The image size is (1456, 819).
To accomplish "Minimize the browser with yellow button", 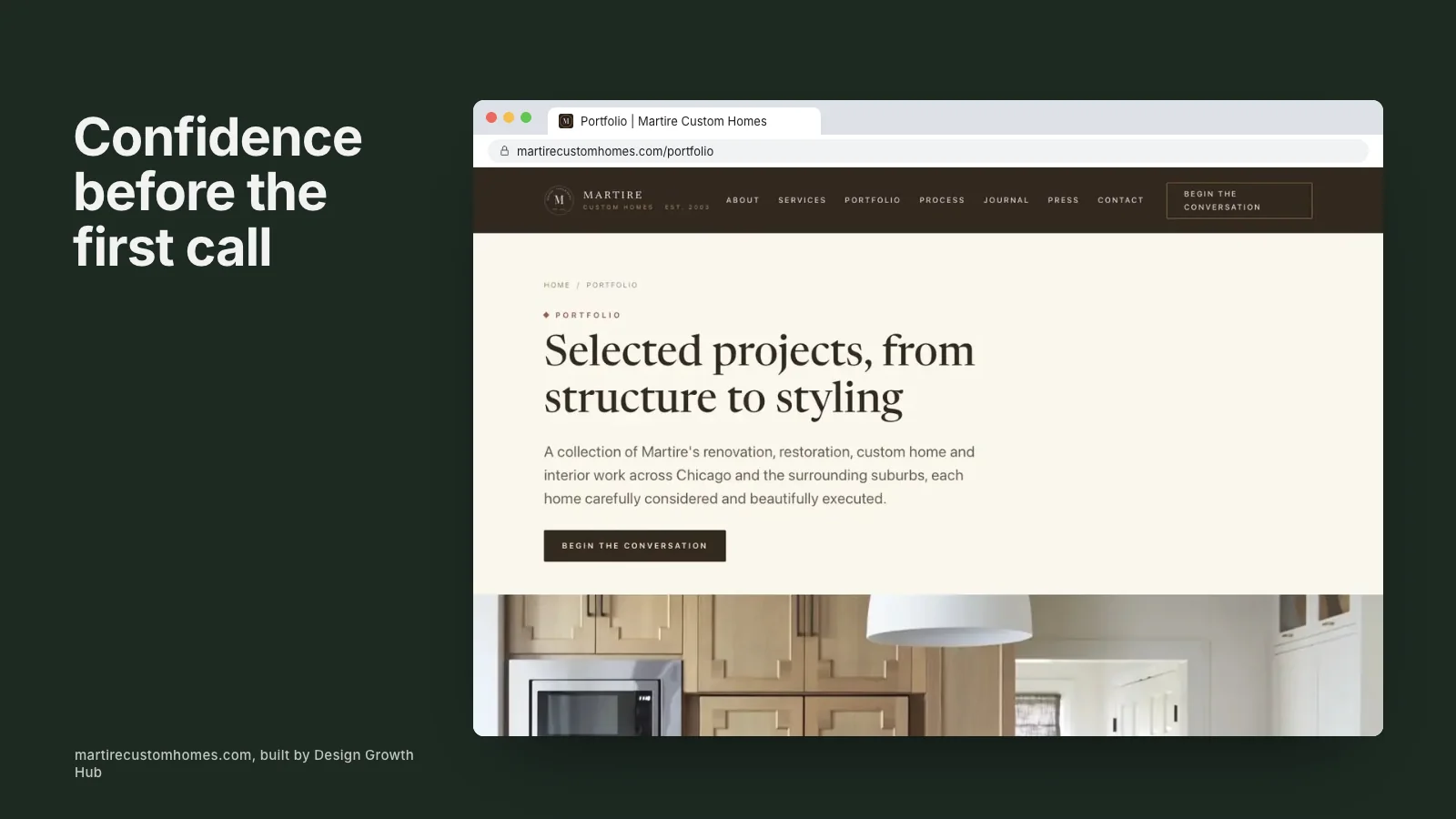I will (x=509, y=117).
